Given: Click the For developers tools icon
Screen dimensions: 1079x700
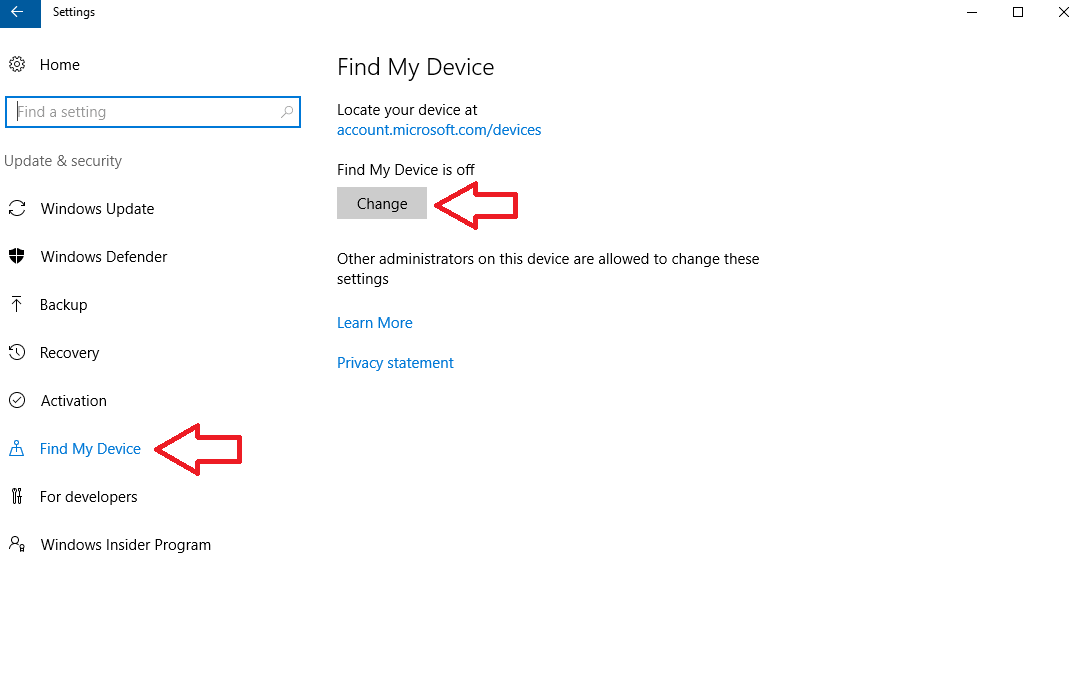Looking at the screenshot, I should coord(17,497).
